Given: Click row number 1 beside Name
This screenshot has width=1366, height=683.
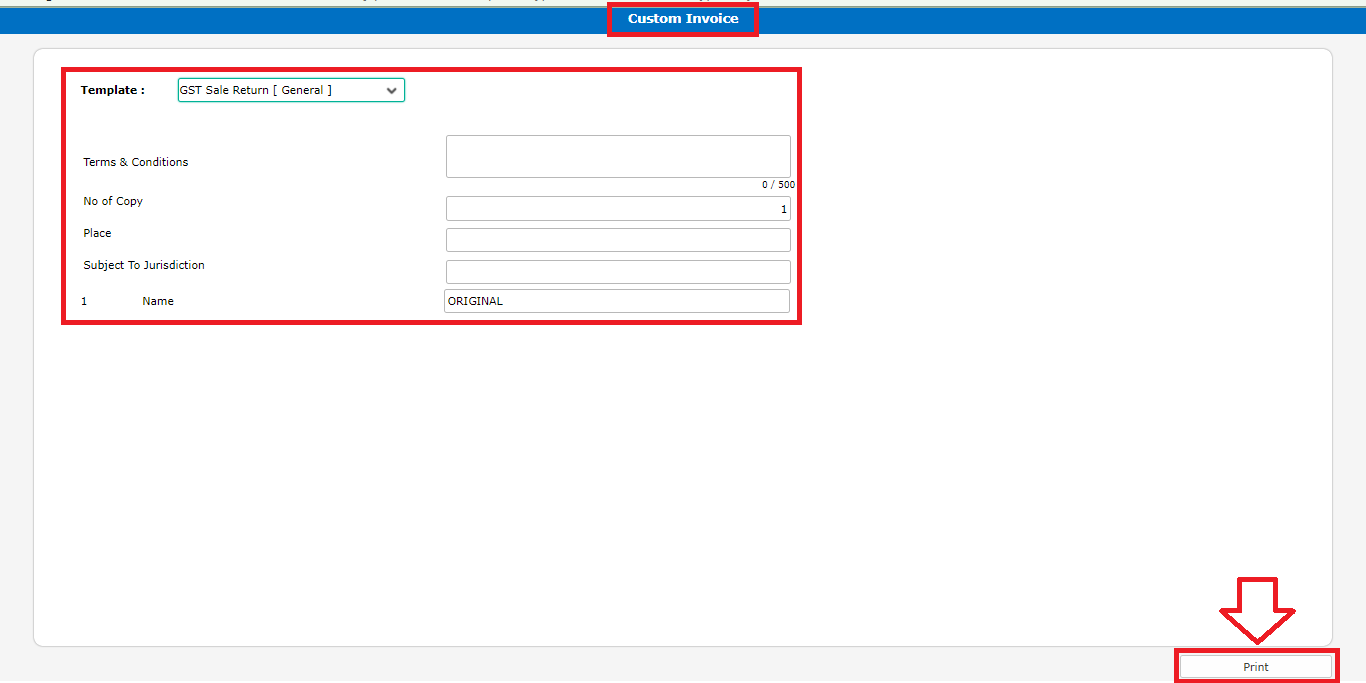Looking at the screenshot, I should click(x=84, y=301).
